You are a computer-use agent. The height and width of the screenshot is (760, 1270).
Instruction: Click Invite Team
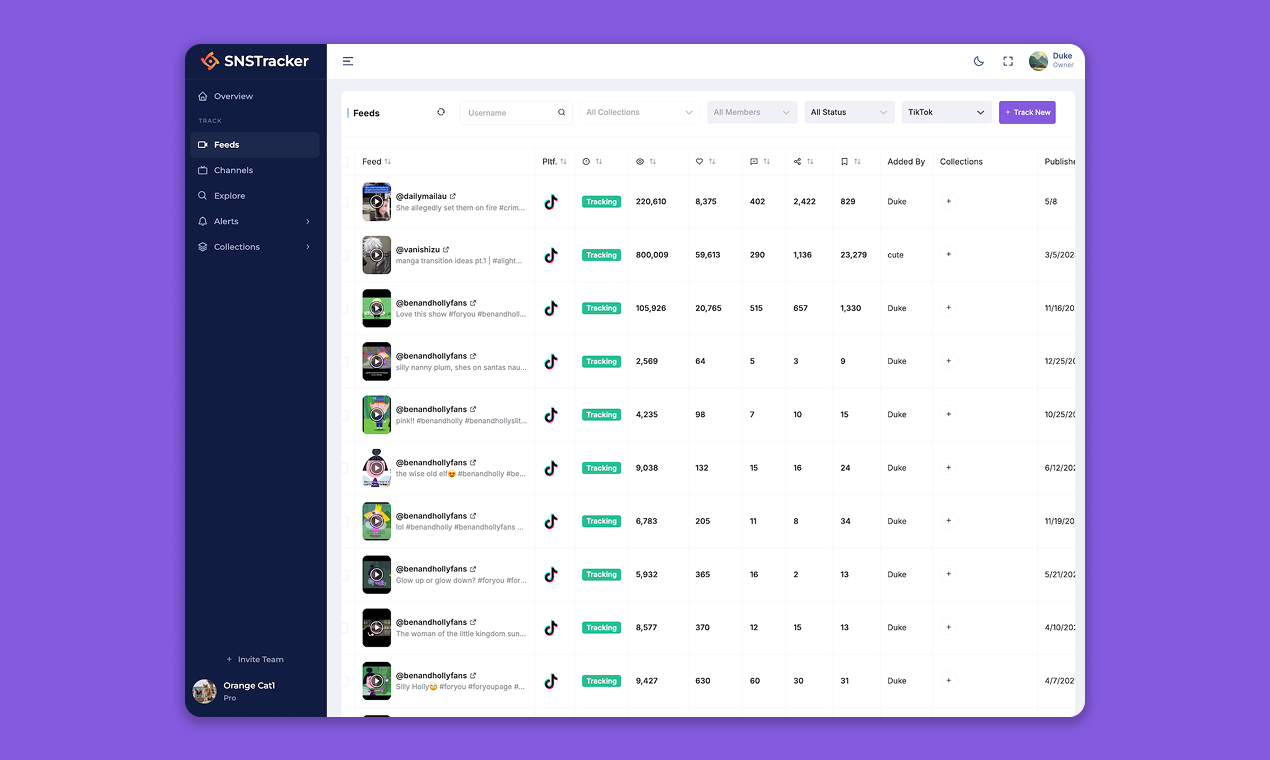click(x=255, y=660)
